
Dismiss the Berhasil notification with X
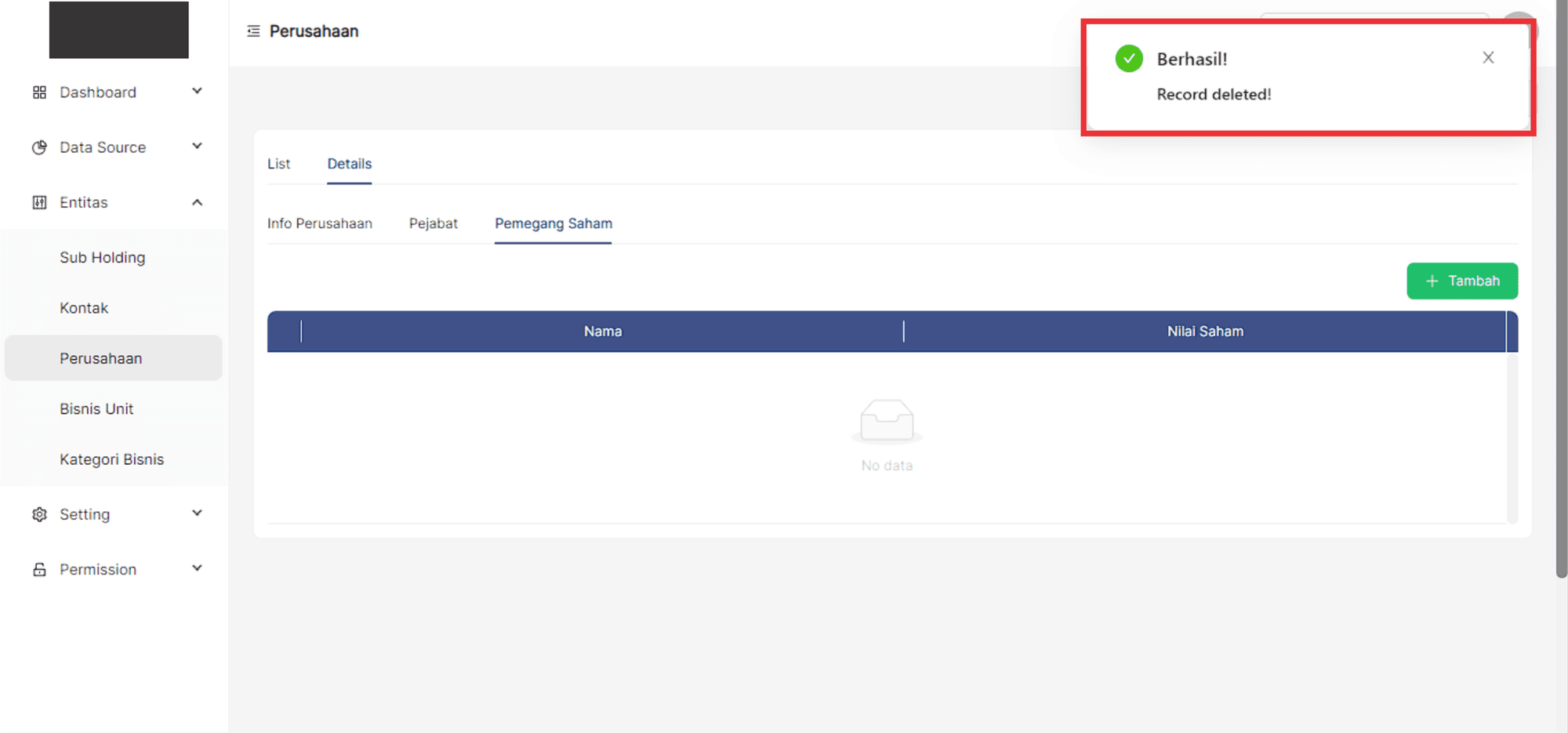tap(1488, 58)
